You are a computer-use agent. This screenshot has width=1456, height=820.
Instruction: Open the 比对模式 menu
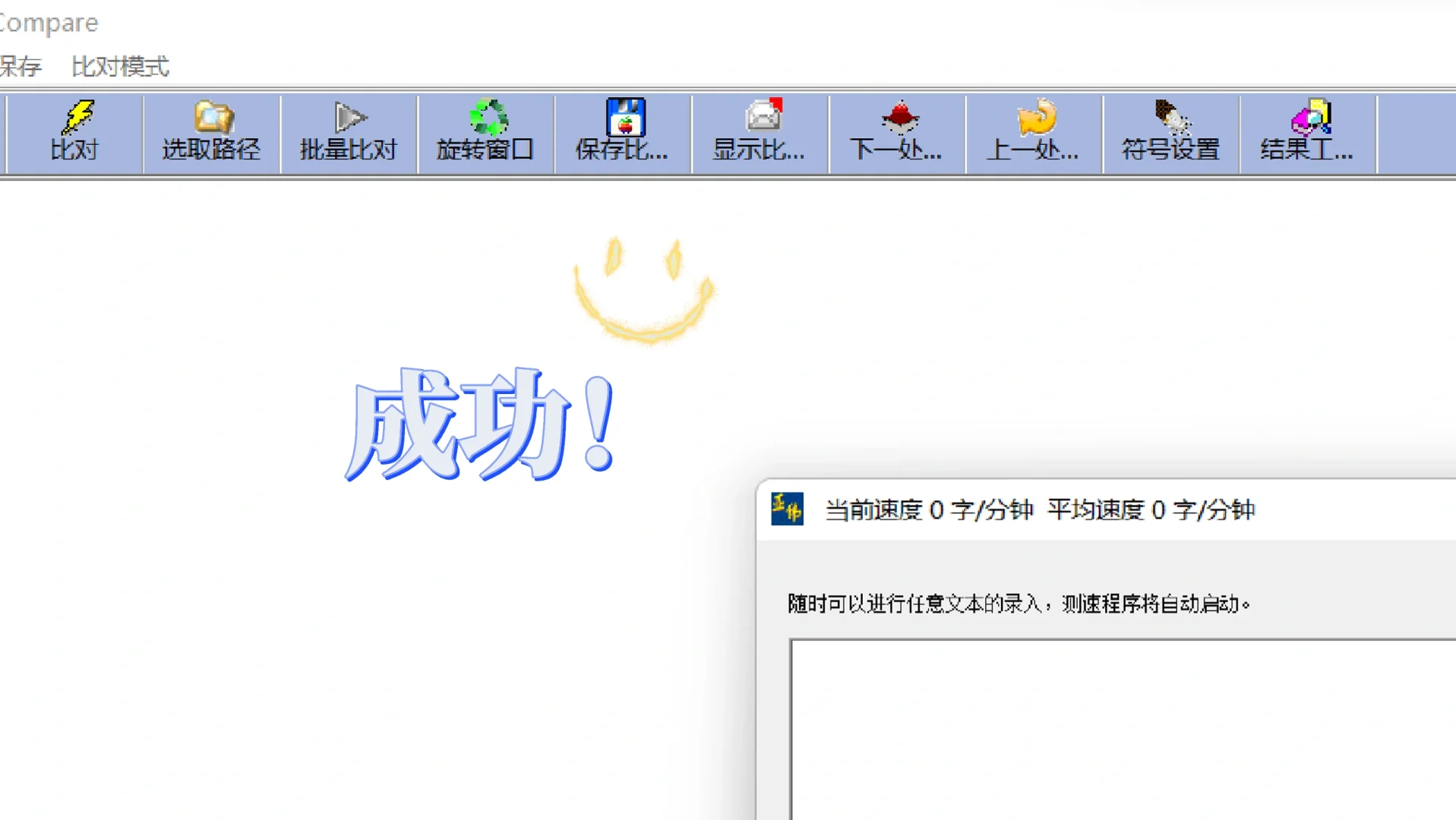(120, 67)
